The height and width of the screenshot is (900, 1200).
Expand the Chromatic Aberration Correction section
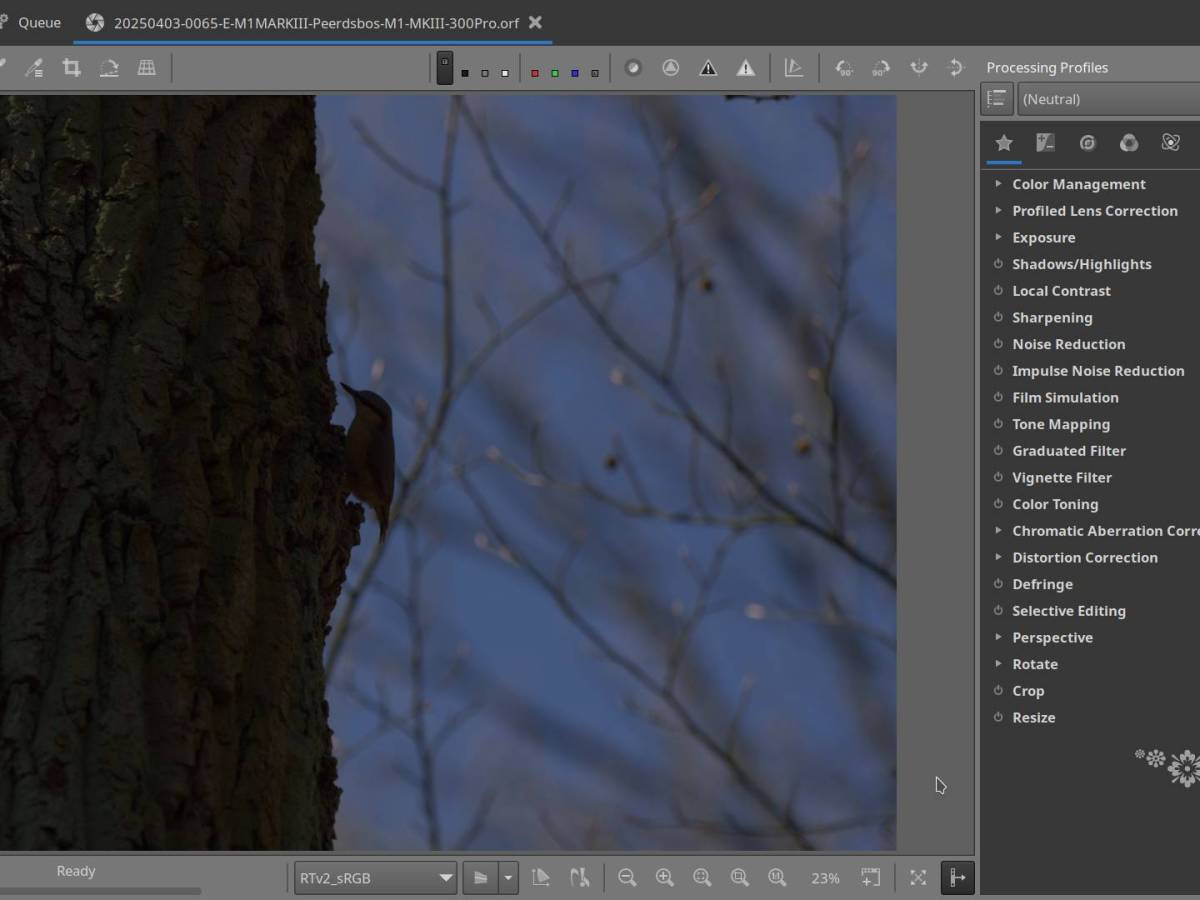[x=998, y=531]
